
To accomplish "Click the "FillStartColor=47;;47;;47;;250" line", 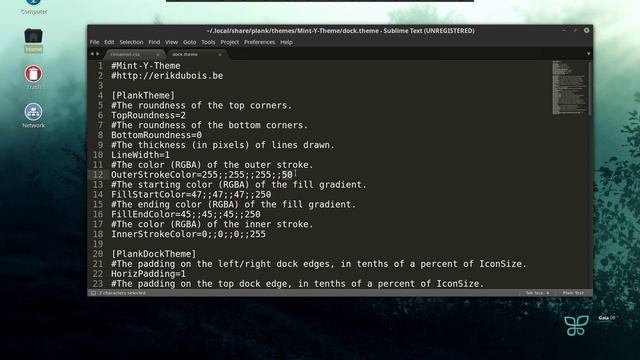I will pyautogui.click(x=191, y=195).
